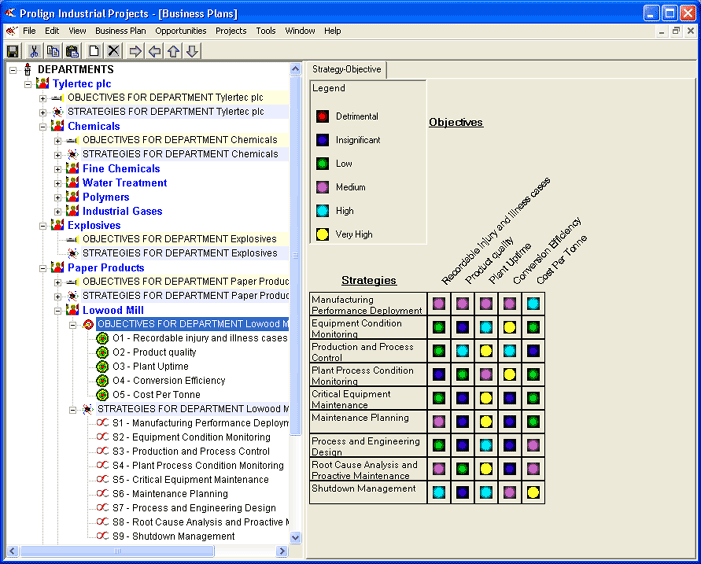Click the Maintenance Planning strategy row label
Screen dimensions: 701x564
tap(368, 422)
